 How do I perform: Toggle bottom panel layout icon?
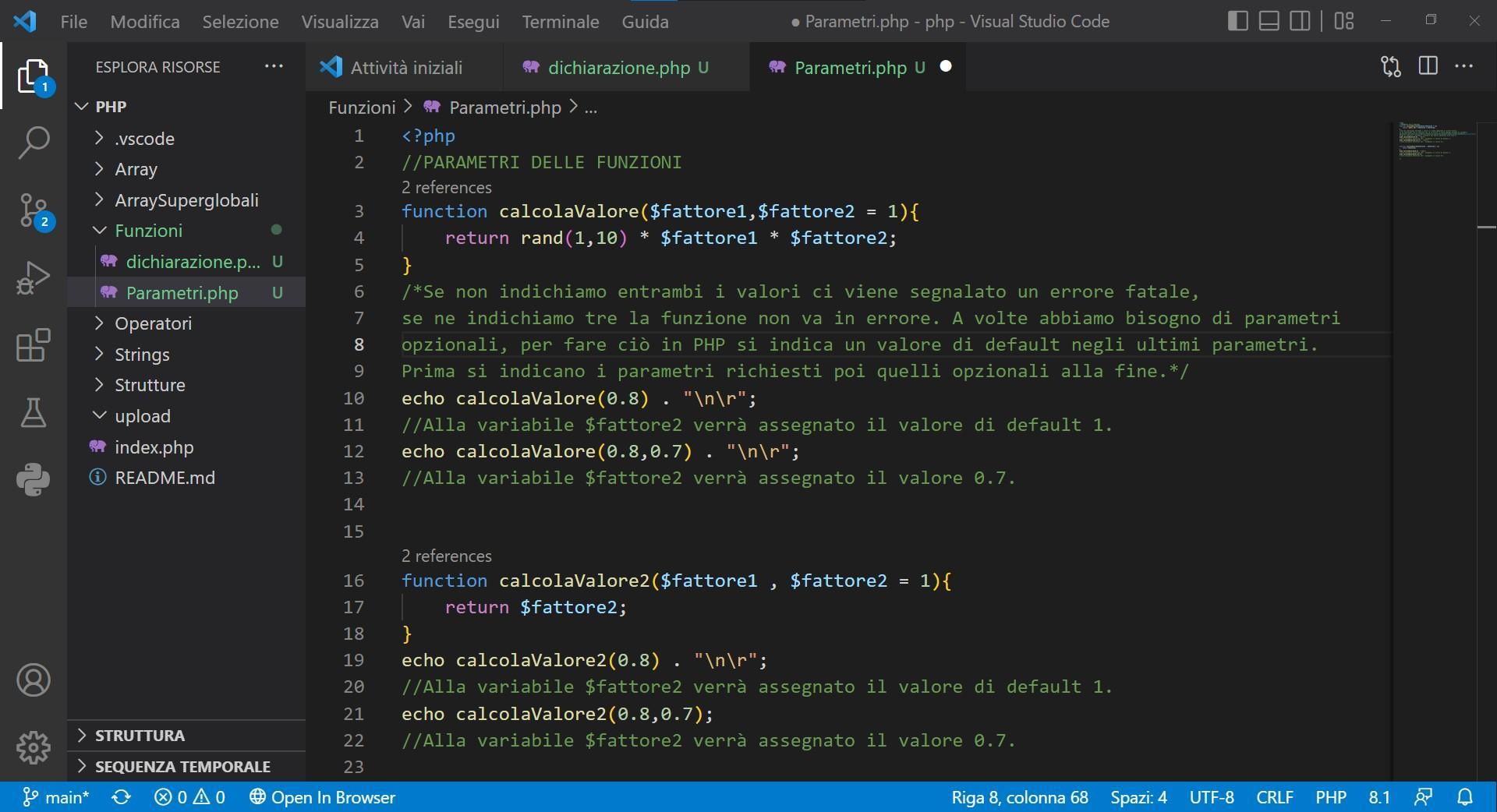point(1269,21)
